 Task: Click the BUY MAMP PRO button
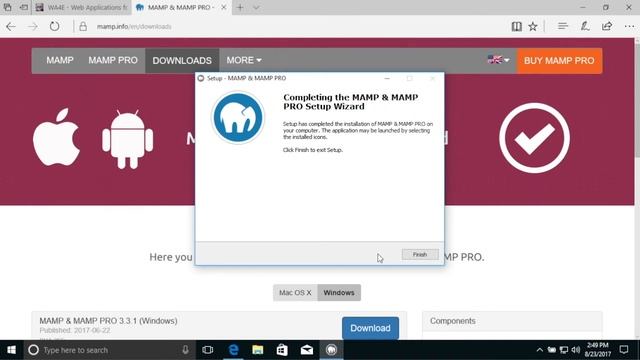click(x=559, y=61)
